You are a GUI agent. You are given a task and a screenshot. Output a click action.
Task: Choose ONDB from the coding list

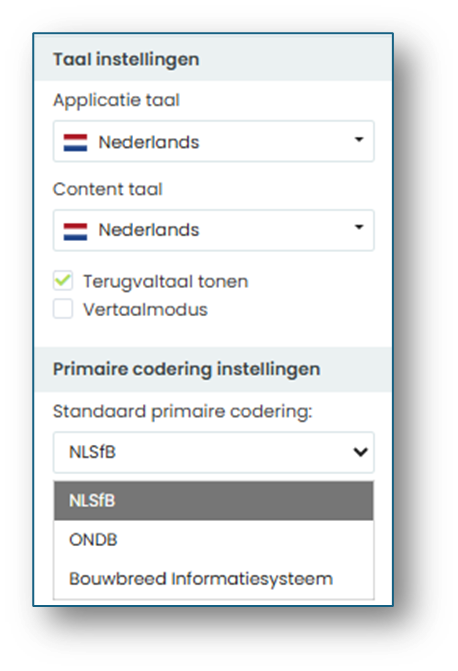(214, 540)
